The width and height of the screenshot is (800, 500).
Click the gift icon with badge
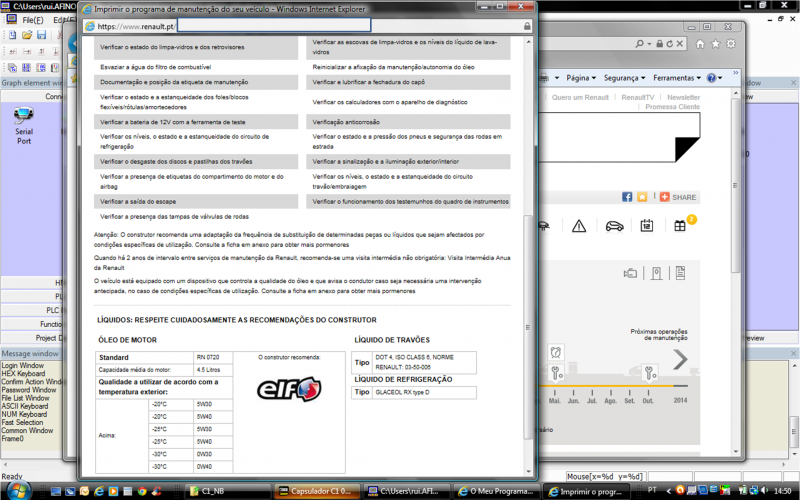[x=680, y=226]
